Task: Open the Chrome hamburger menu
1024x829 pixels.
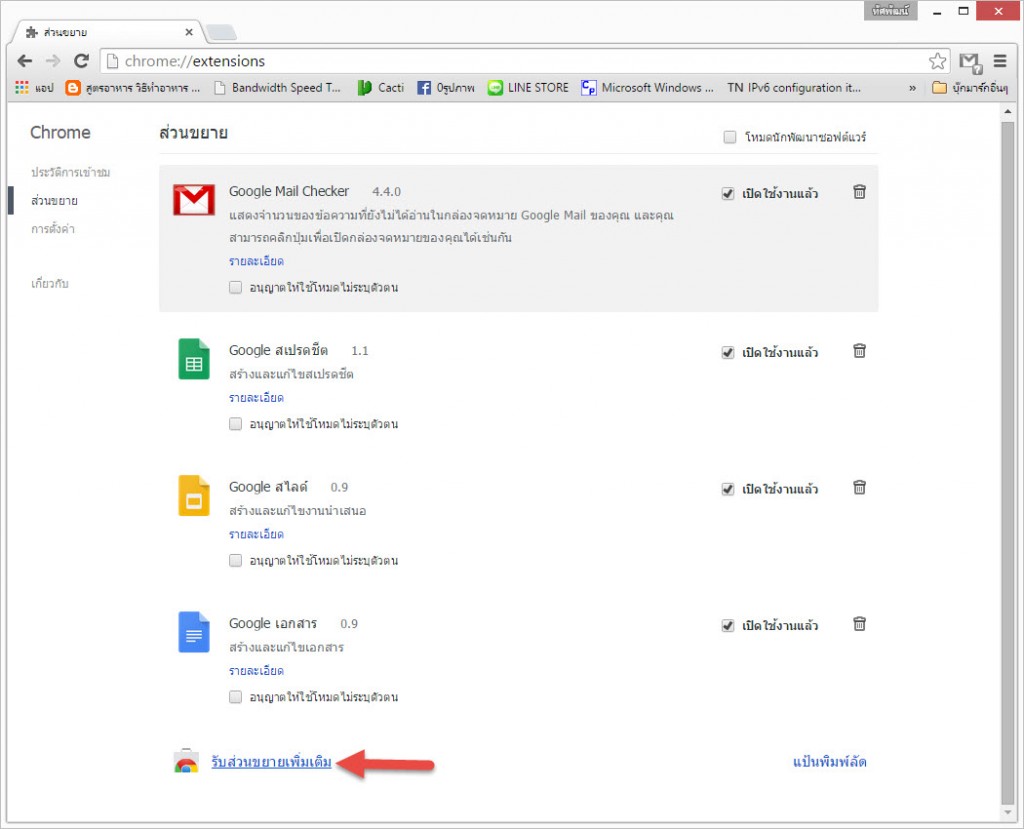Action: click(1000, 61)
